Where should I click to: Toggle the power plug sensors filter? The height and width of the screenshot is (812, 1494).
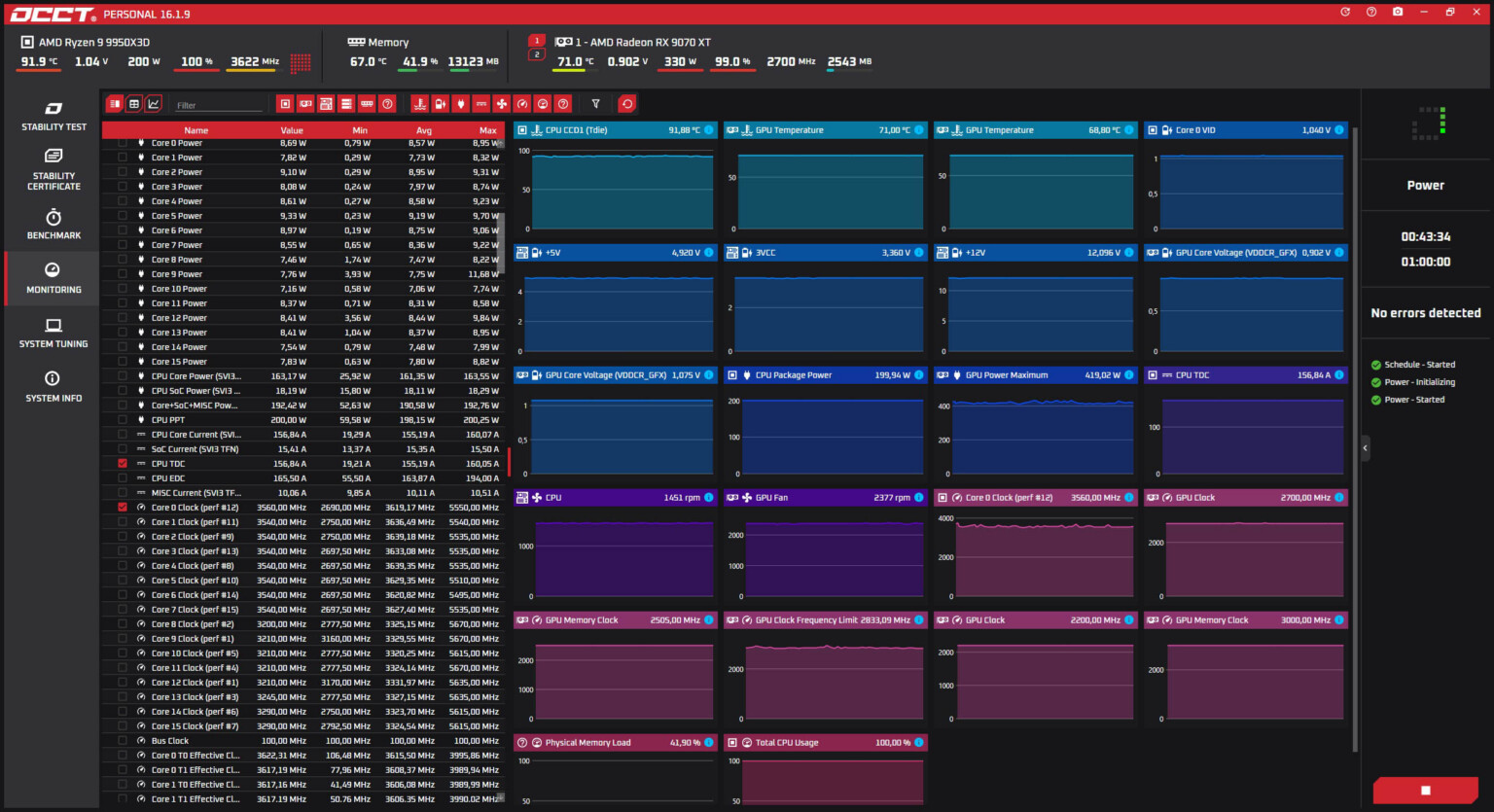pyautogui.click(x=461, y=104)
